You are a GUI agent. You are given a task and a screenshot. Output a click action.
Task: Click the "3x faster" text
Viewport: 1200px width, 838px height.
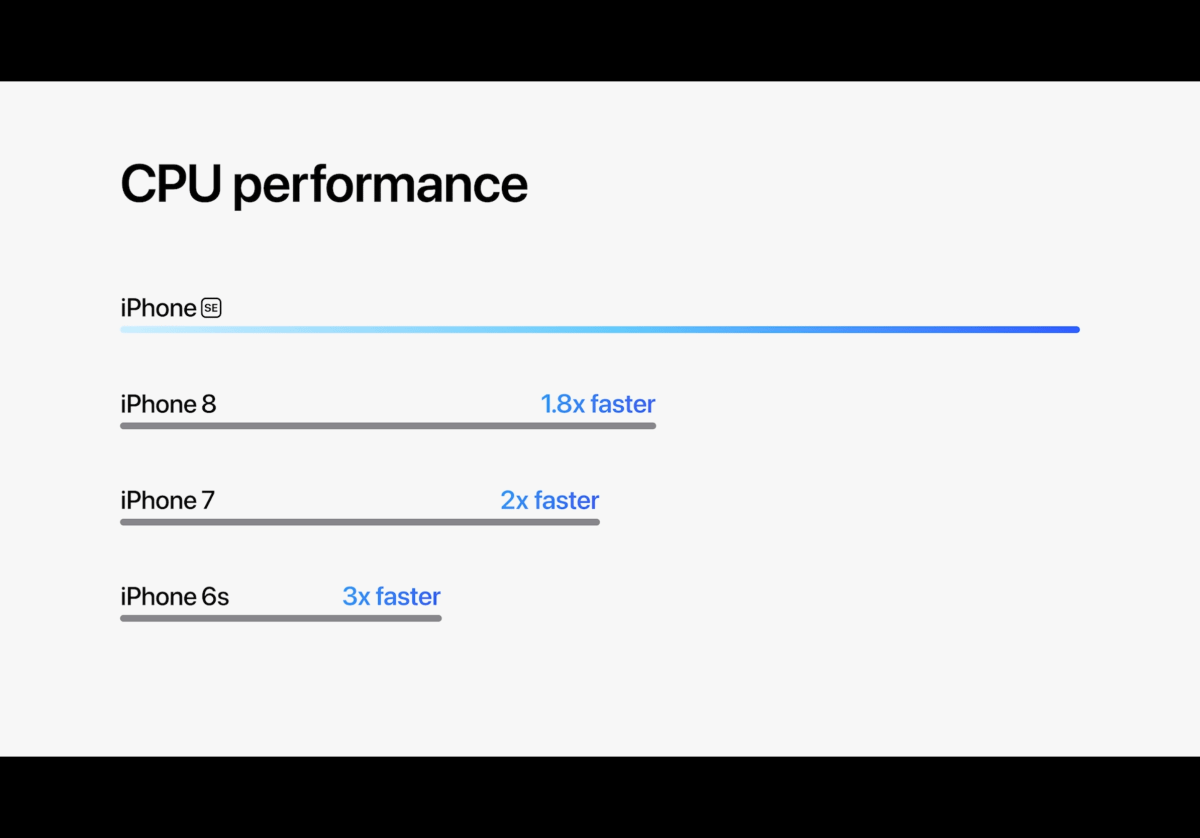pos(391,597)
